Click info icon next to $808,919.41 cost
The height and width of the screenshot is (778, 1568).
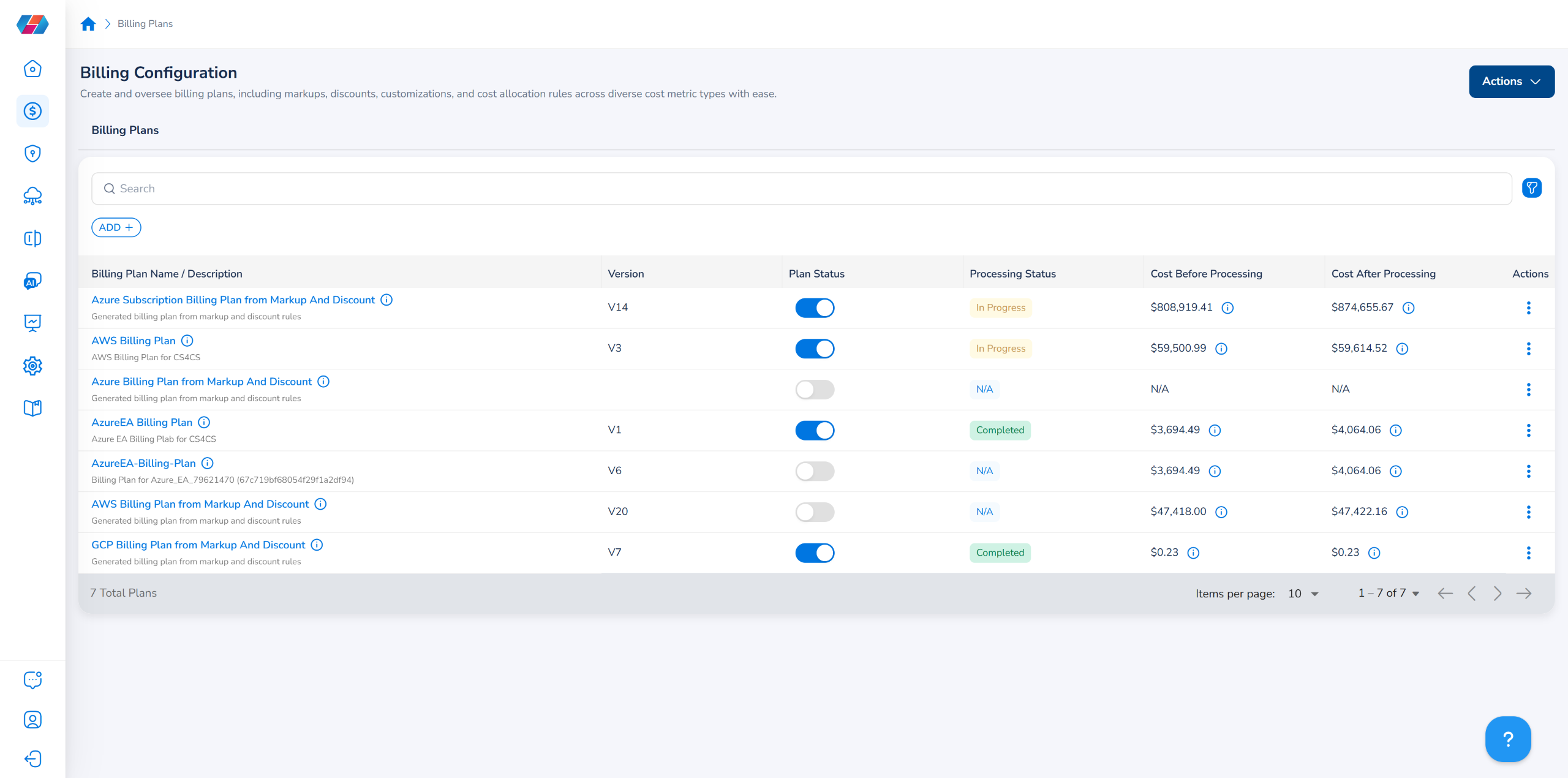(1227, 308)
